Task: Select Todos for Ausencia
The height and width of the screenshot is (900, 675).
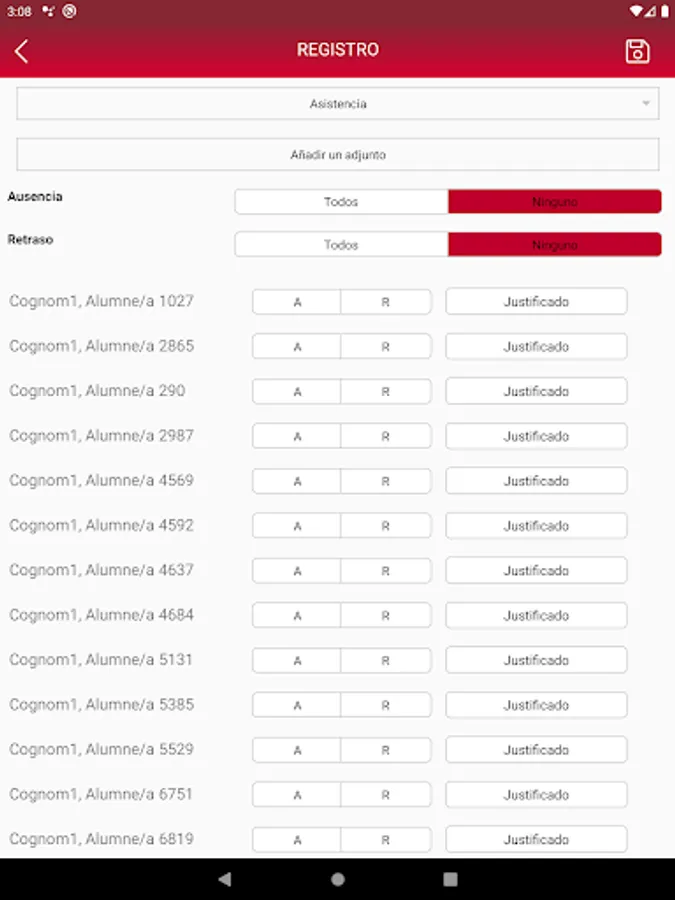Action: click(341, 202)
